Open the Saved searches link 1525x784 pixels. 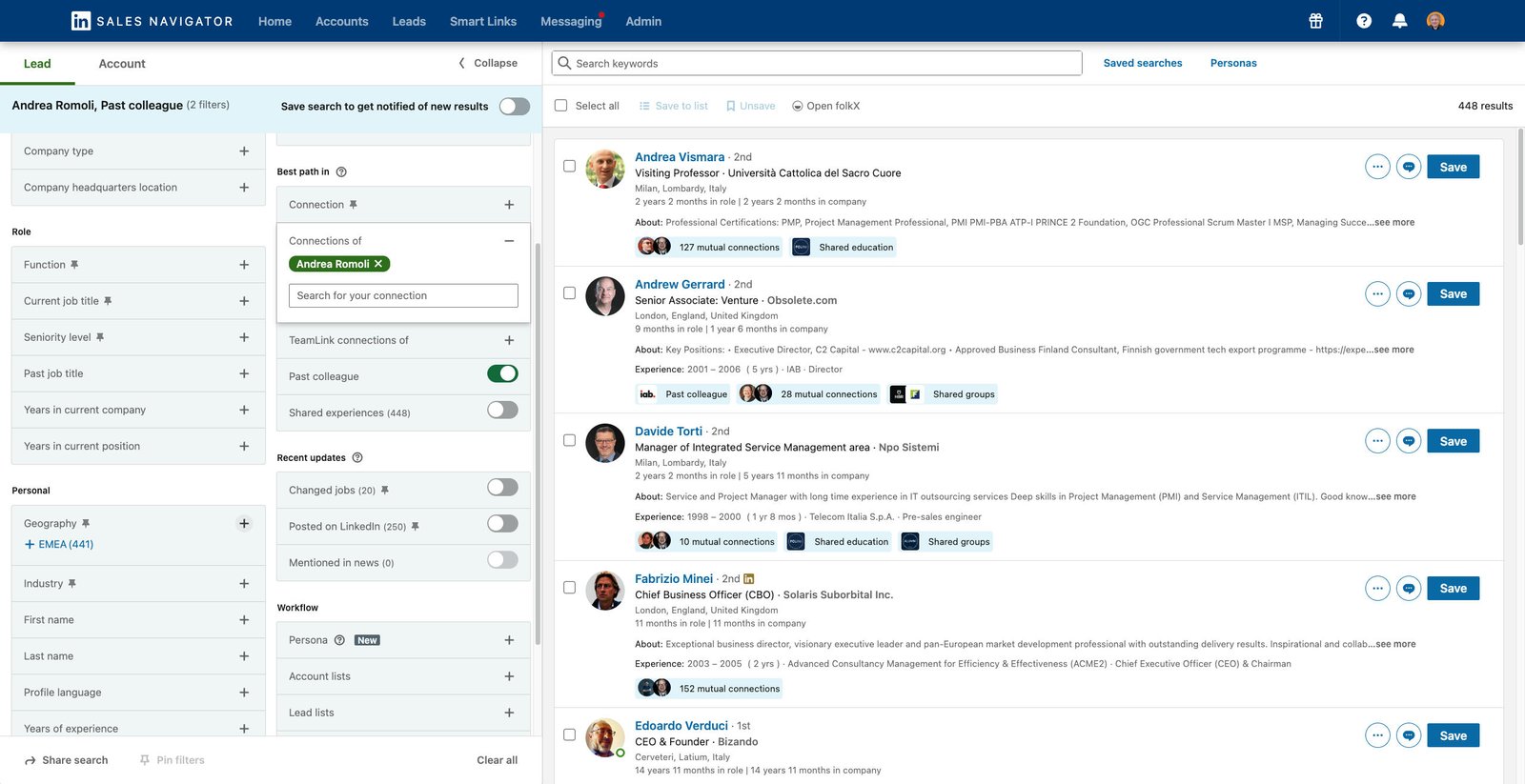pyautogui.click(x=1143, y=63)
